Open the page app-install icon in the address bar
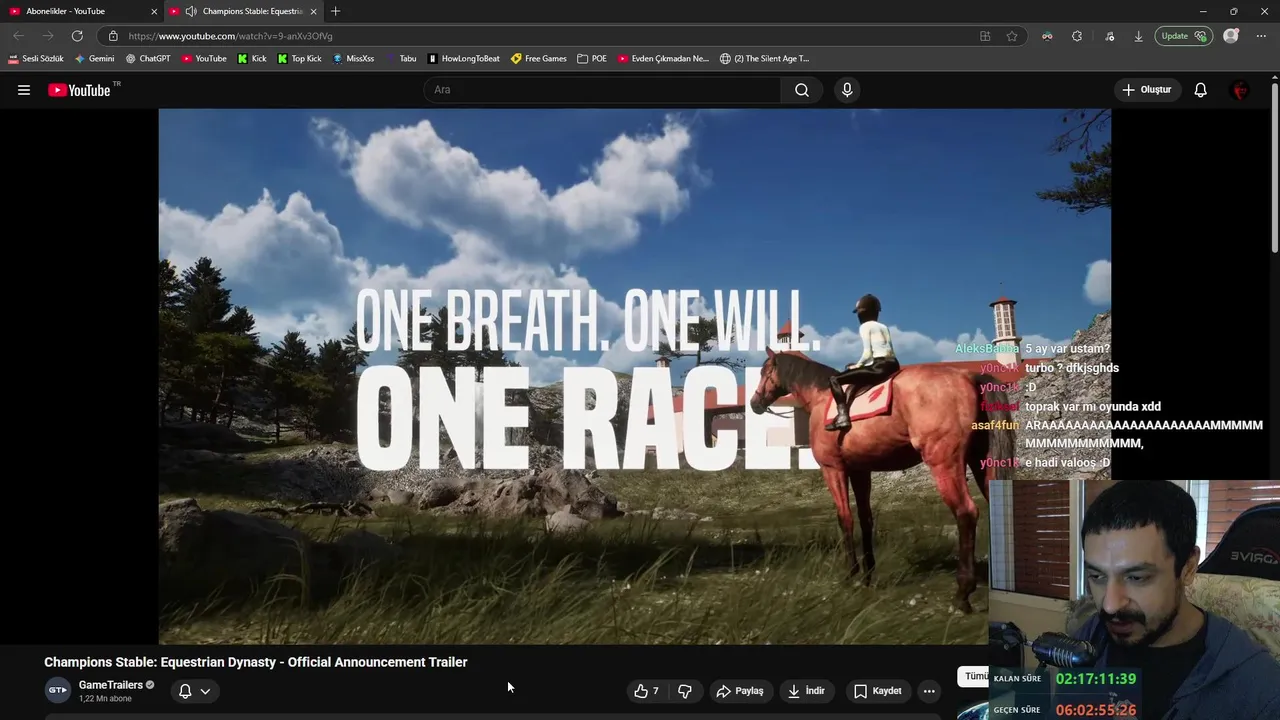The width and height of the screenshot is (1280, 720). [985, 36]
